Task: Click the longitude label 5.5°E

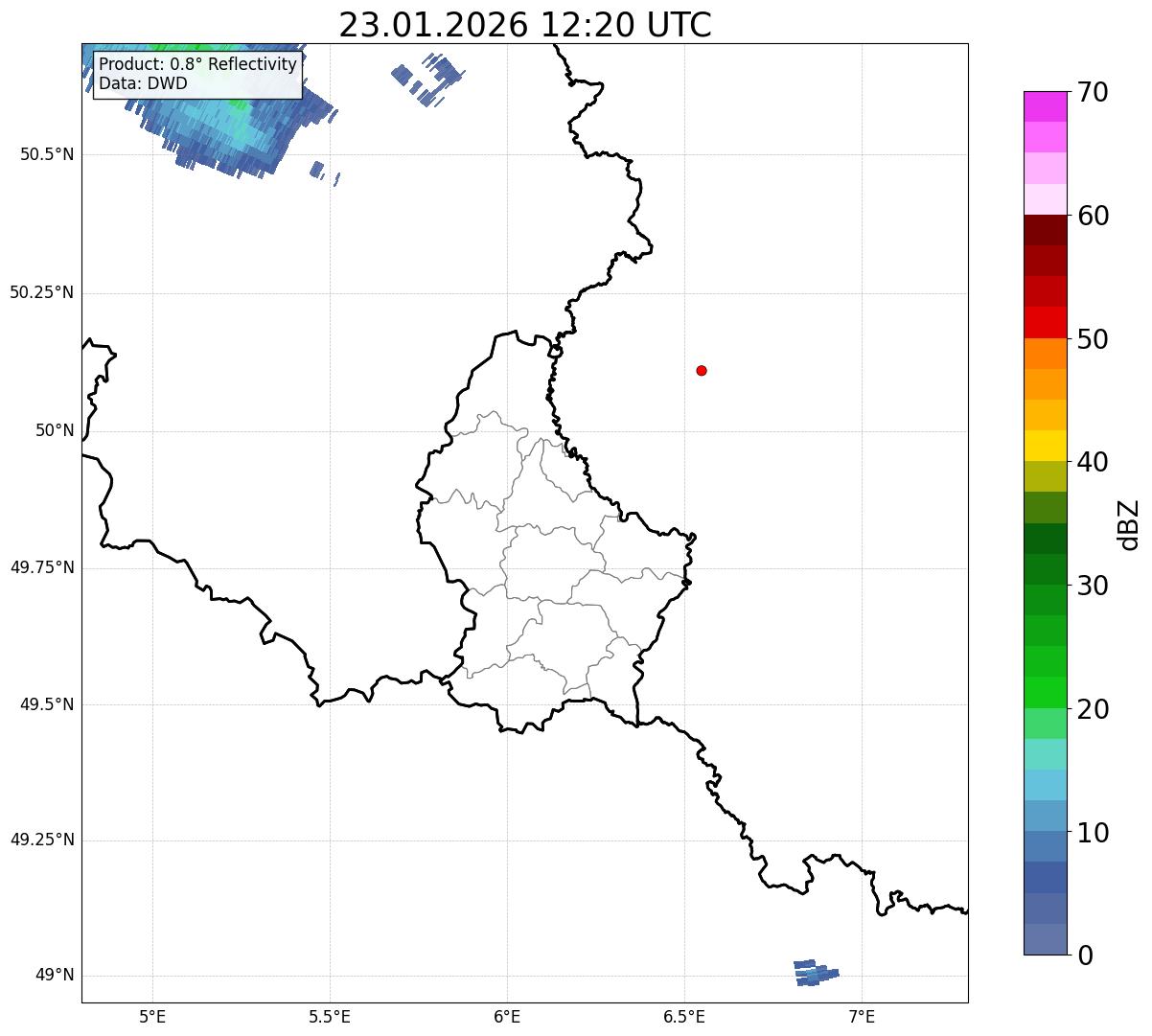Action: [330, 1016]
